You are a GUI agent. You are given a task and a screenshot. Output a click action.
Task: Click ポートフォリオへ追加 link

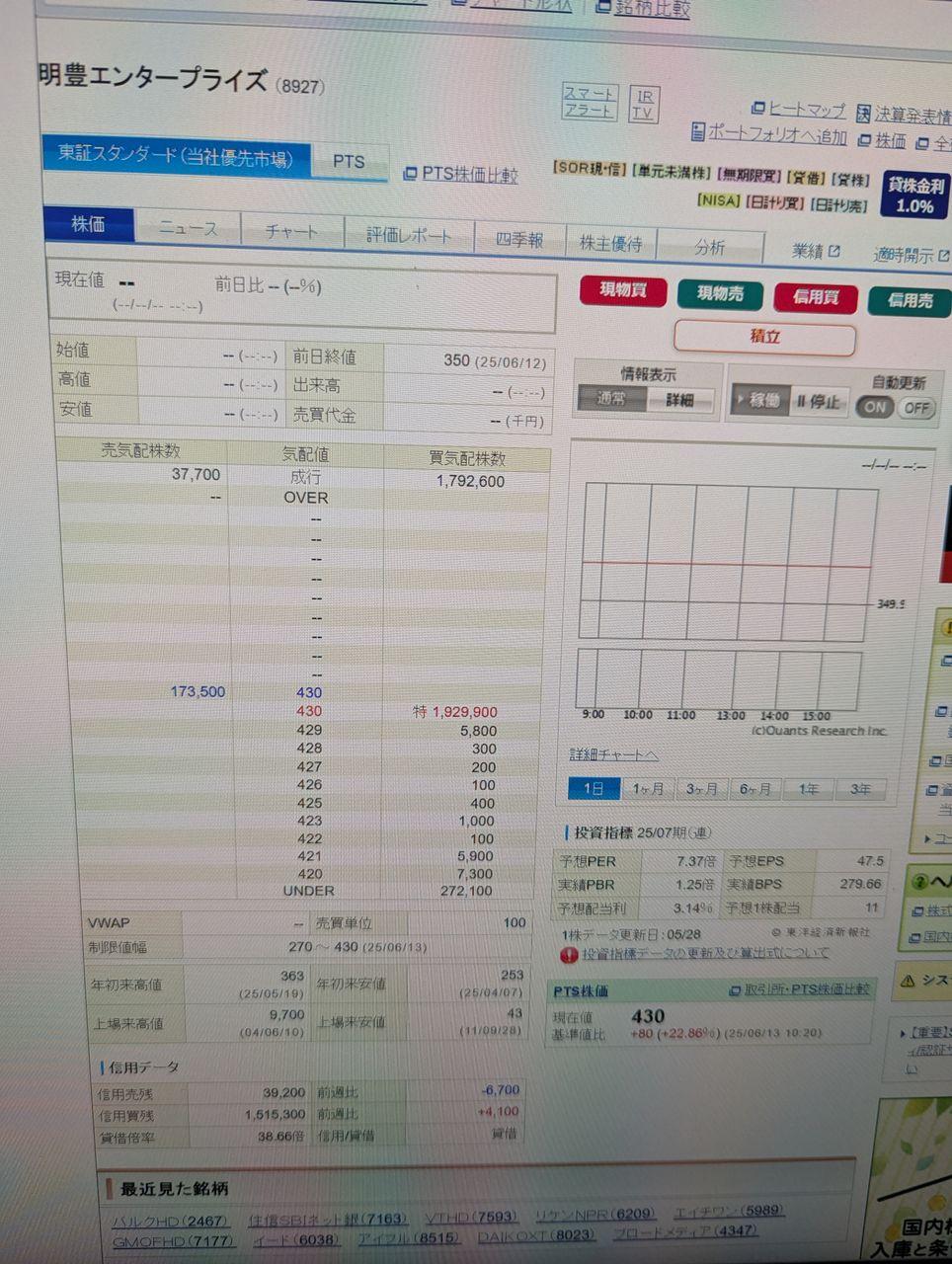(769, 134)
